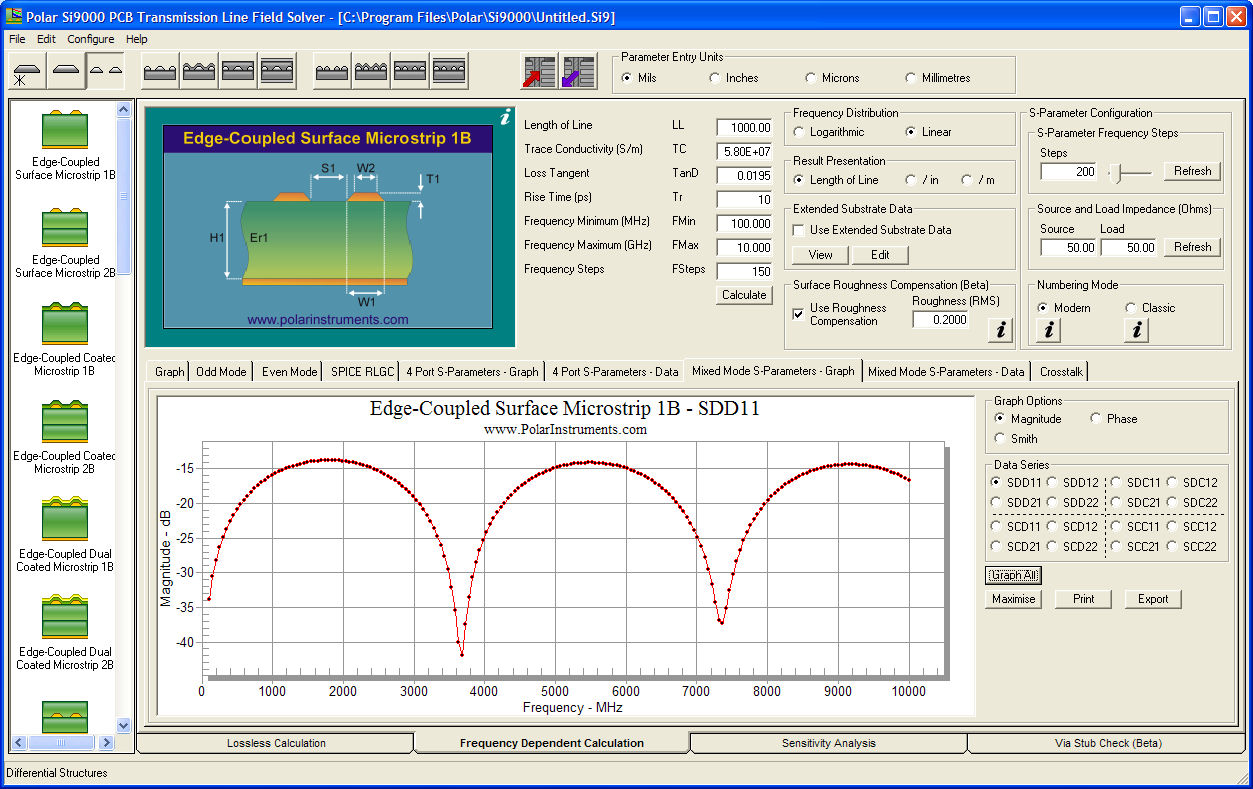Click the two-trace surface microstrip filter icon
Screen dimensions: 1253x789
[160, 71]
